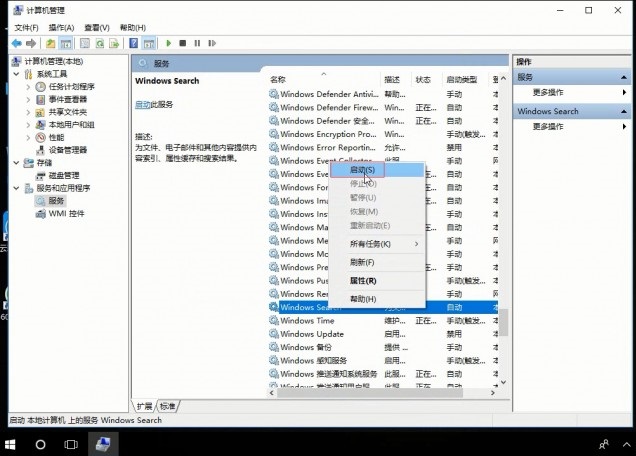
Task: Click the Forward arrow toolbar icon
Action: [x=31, y=43]
